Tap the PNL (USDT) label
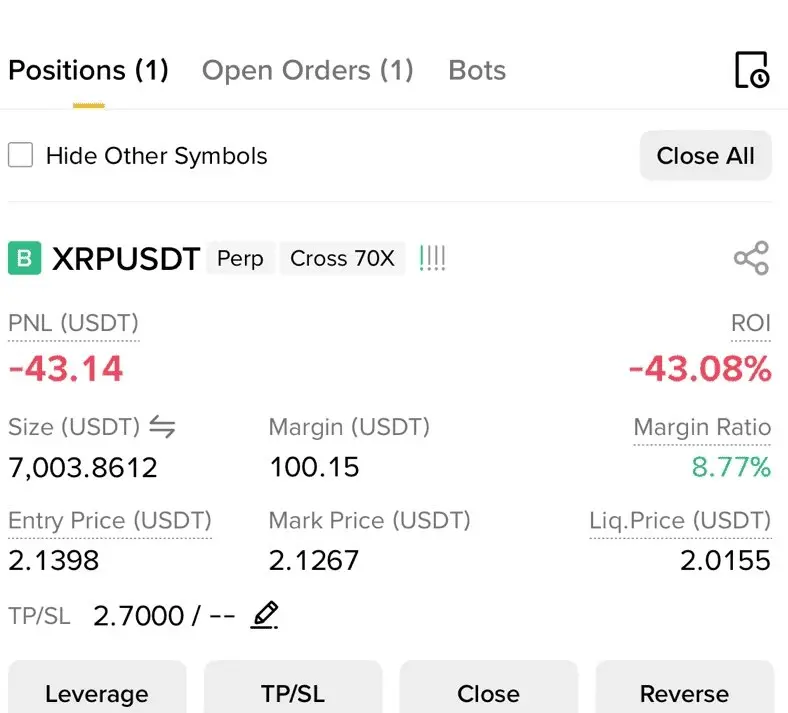788x713 pixels. pyautogui.click(x=73, y=323)
